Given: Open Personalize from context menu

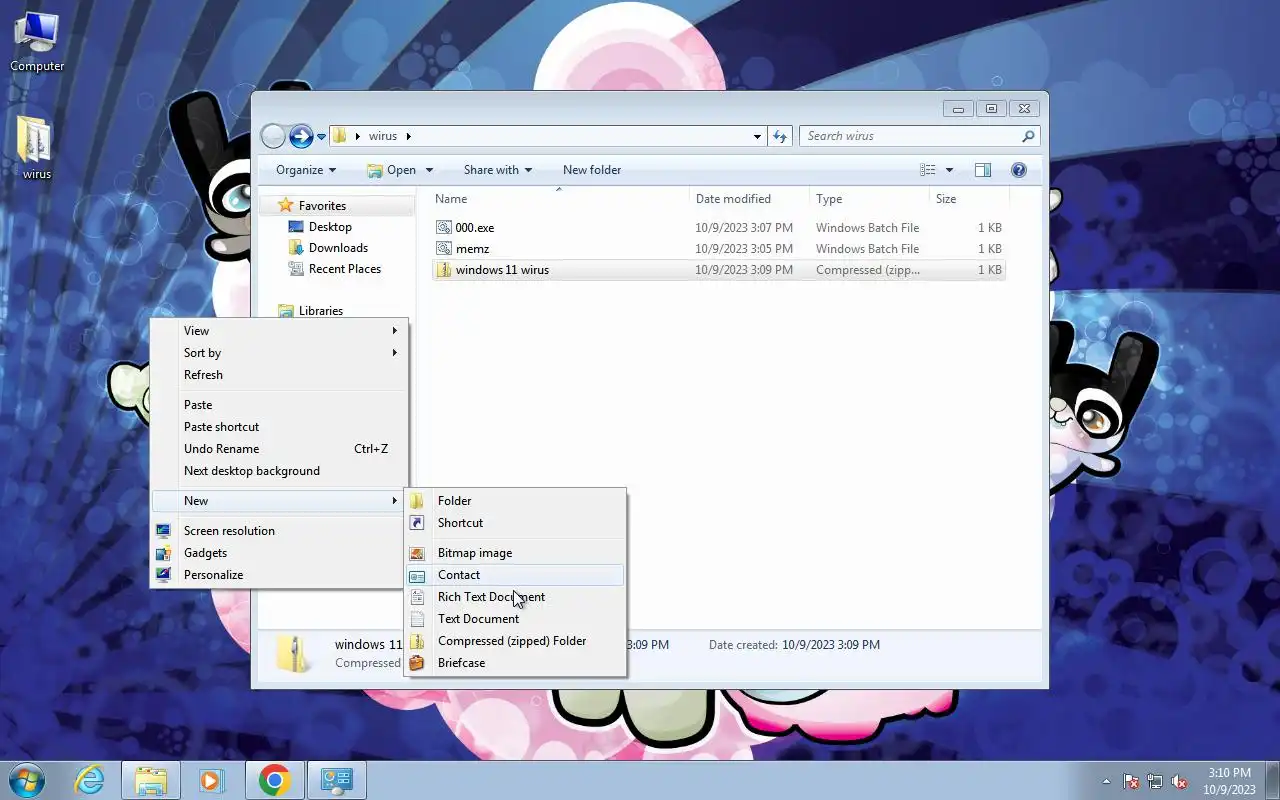Looking at the screenshot, I should 279,575.
